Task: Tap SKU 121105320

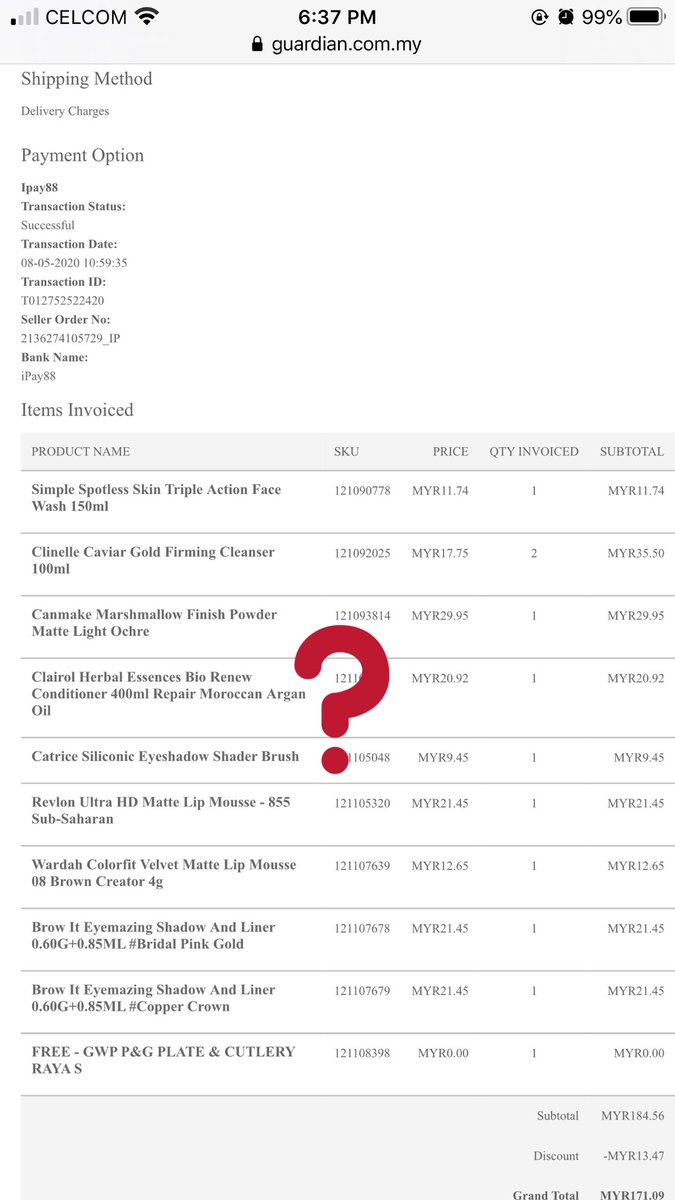Action: (x=362, y=803)
